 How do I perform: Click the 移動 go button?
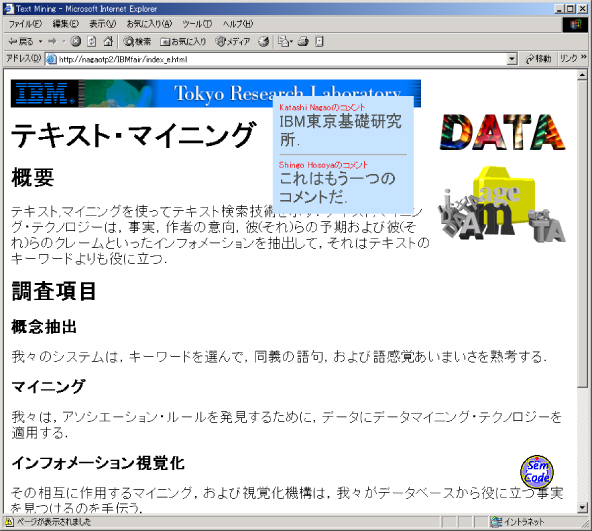point(538,59)
